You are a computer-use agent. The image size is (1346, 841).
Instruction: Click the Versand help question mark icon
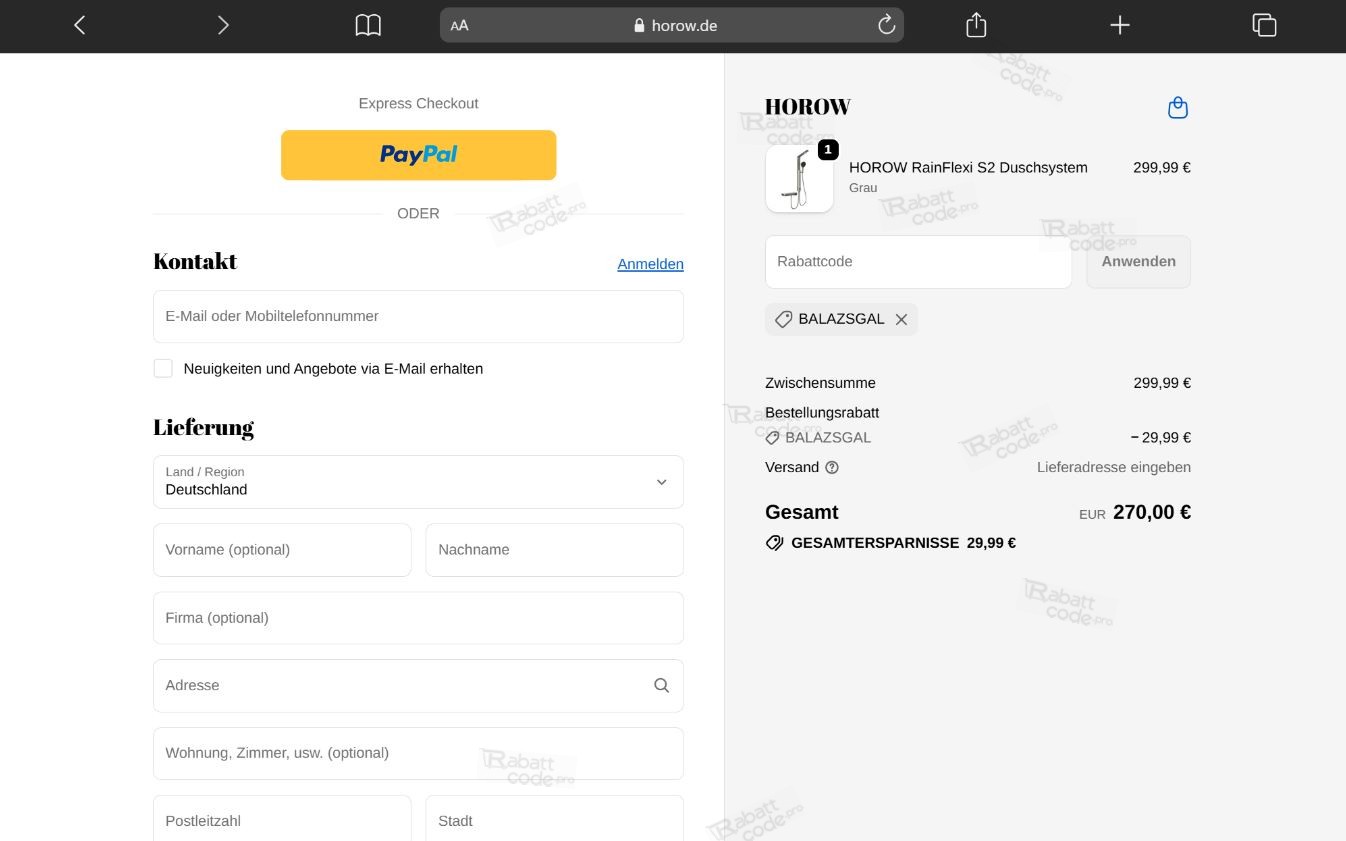click(x=832, y=467)
